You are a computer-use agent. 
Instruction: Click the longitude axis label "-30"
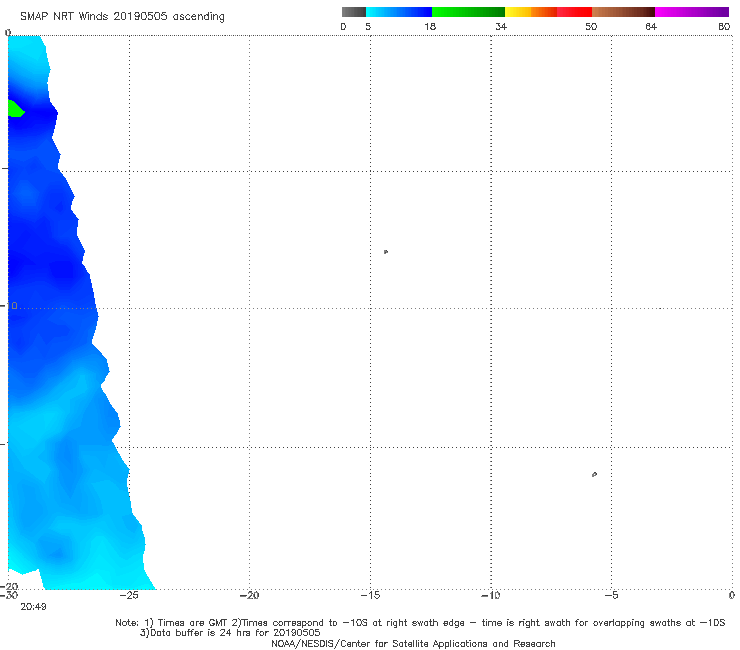9,595
